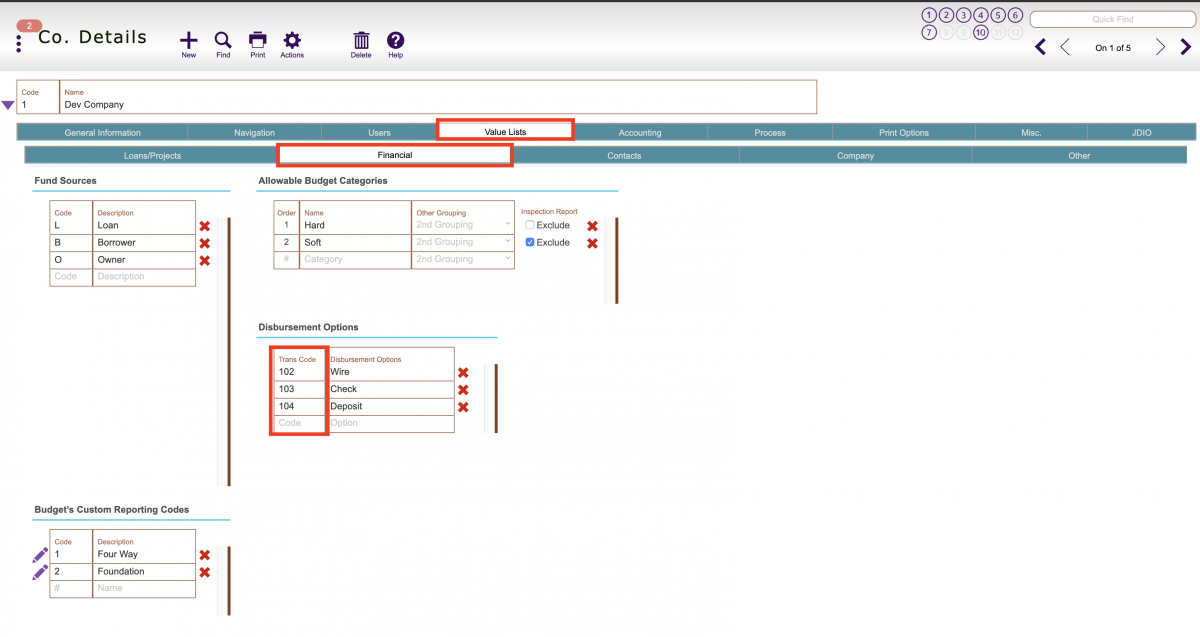Edit the Four Way code with the pencil icon
The width and height of the screenshot is (1200, 637).
click(x=41, y=554)
